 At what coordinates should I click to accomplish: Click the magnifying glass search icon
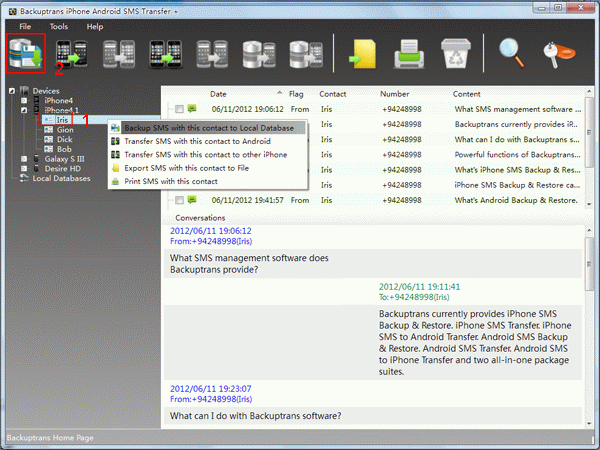tap(512, 54)
